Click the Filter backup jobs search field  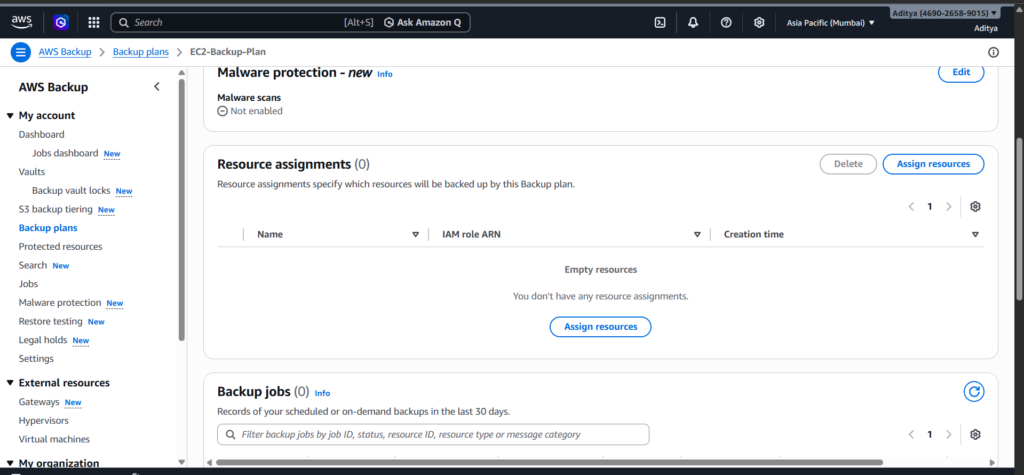(x=433, y=435)
